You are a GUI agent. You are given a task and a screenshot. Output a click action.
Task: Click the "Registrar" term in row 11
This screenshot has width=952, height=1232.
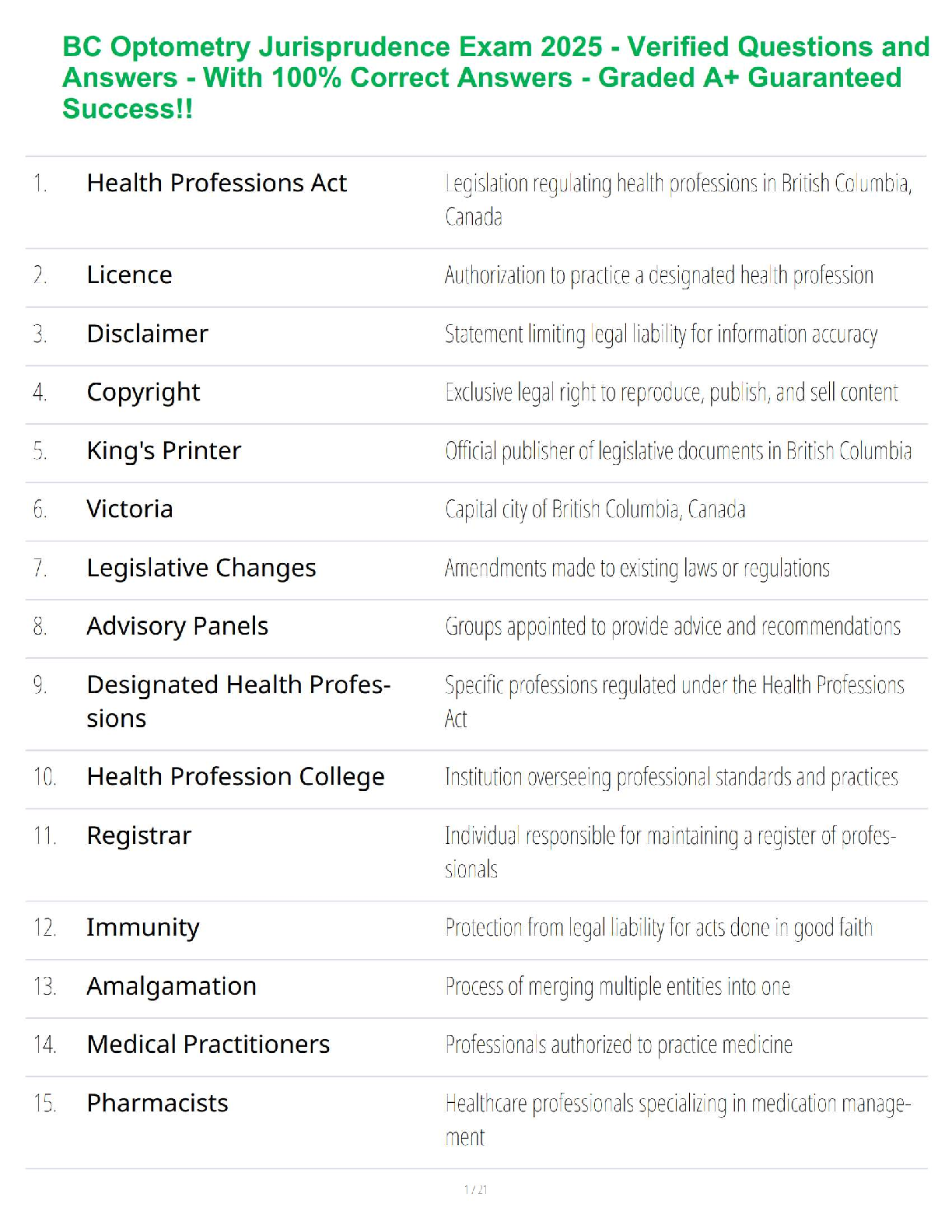coord(138,835)
